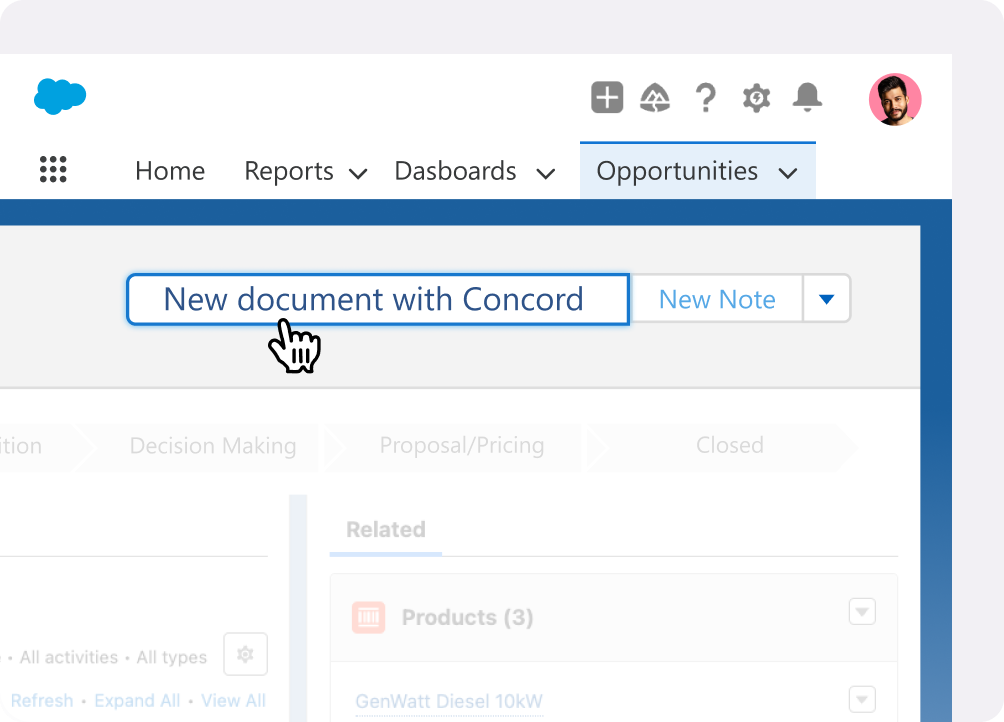
Task: Open the activity timeline settings gear
Action: [x=245, y=654]
